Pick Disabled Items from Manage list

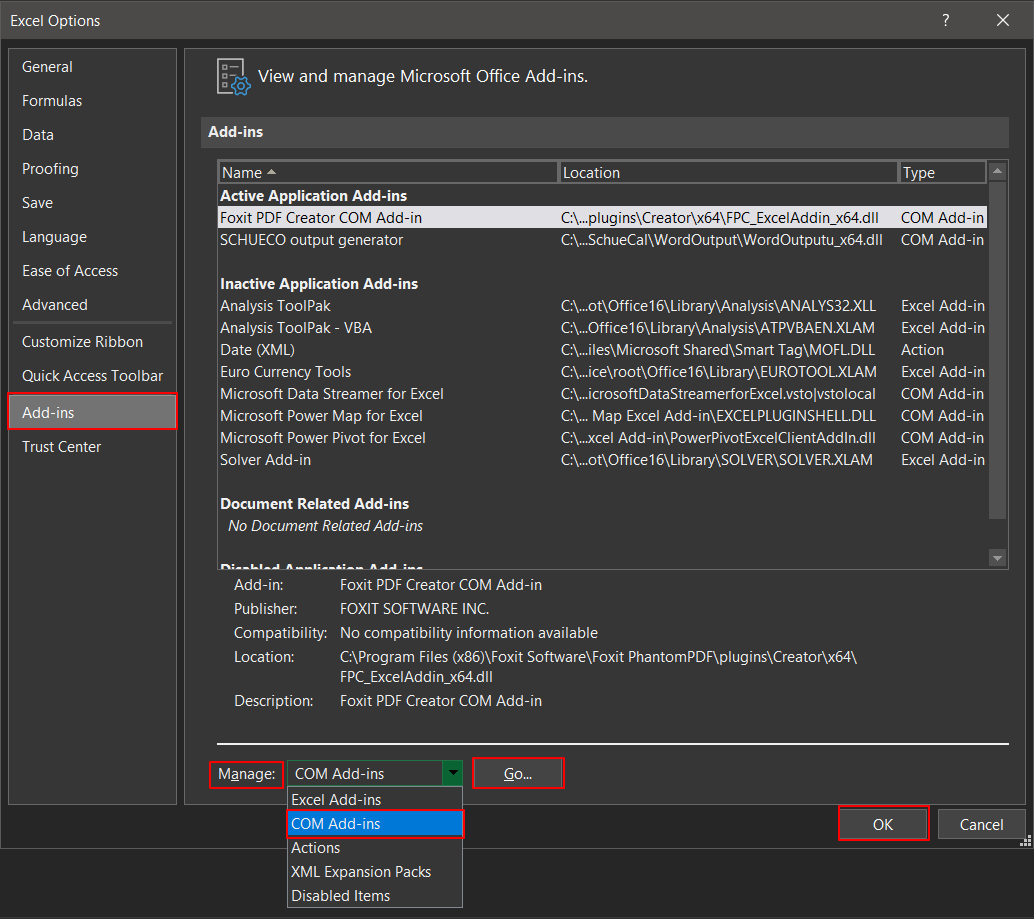click(x=375, y=896)
